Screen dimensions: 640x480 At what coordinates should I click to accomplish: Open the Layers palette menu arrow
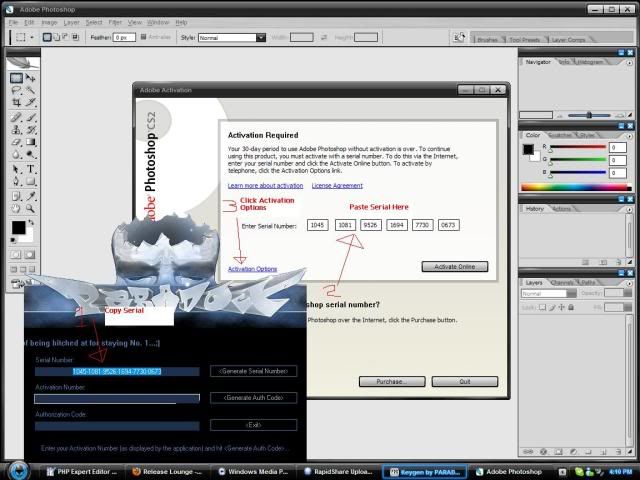629,283
